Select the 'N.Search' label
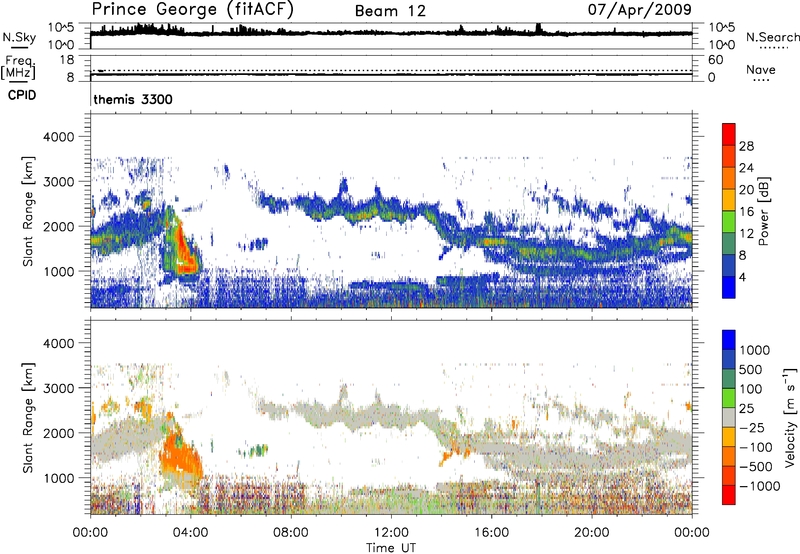 772,37
